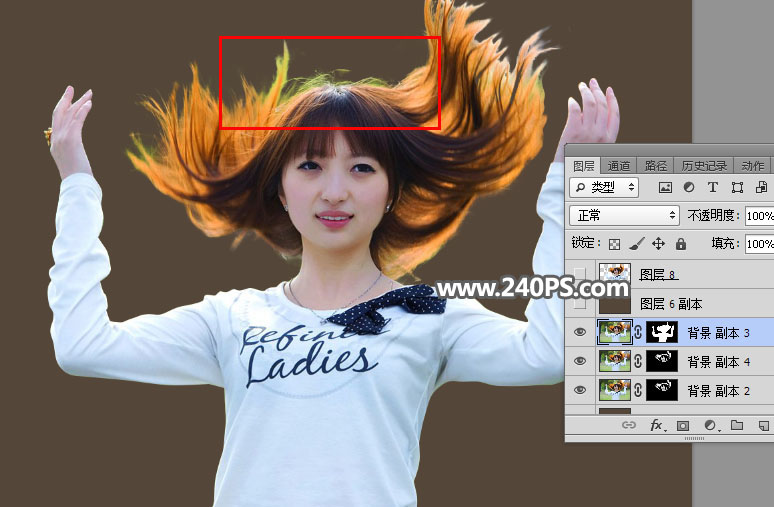Filter layers by shape layer icon
Image resolution: width=774 pixels, height=507 pixels.
tap(737, 188)
